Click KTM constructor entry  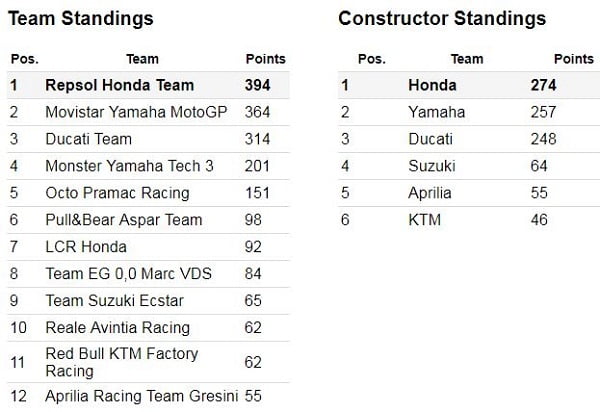click(x=425, y=220)
